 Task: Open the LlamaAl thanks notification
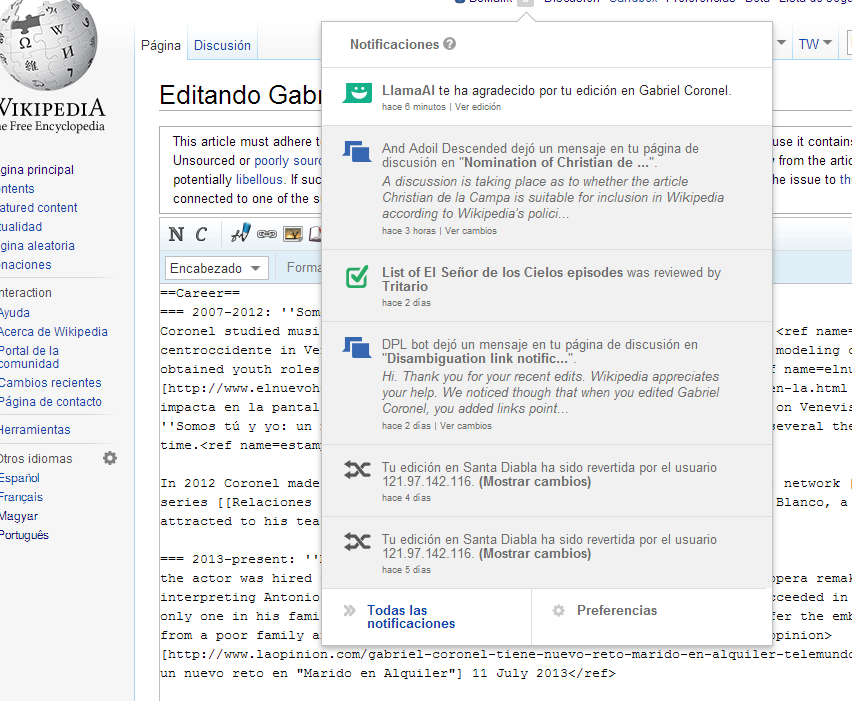point(547,97)
